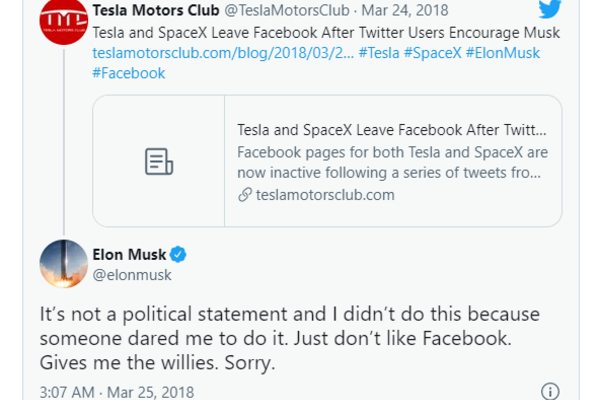Click the Twitter bird logo

551,8
